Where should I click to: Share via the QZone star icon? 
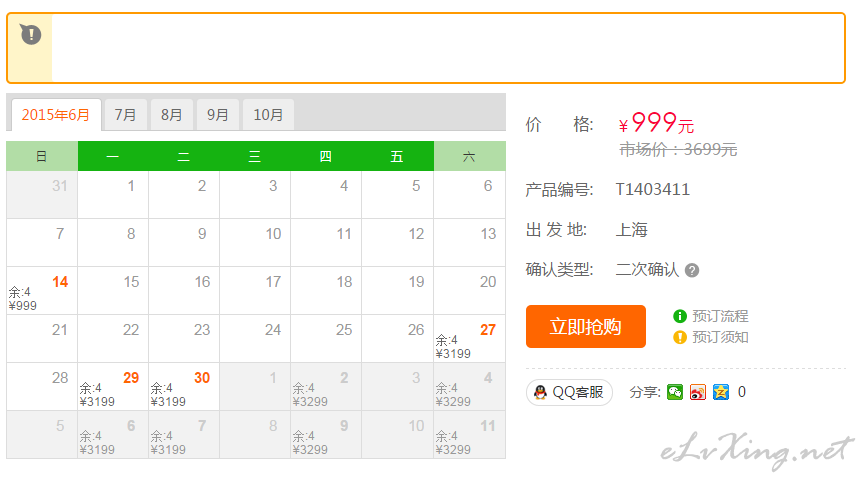point(720,392)
